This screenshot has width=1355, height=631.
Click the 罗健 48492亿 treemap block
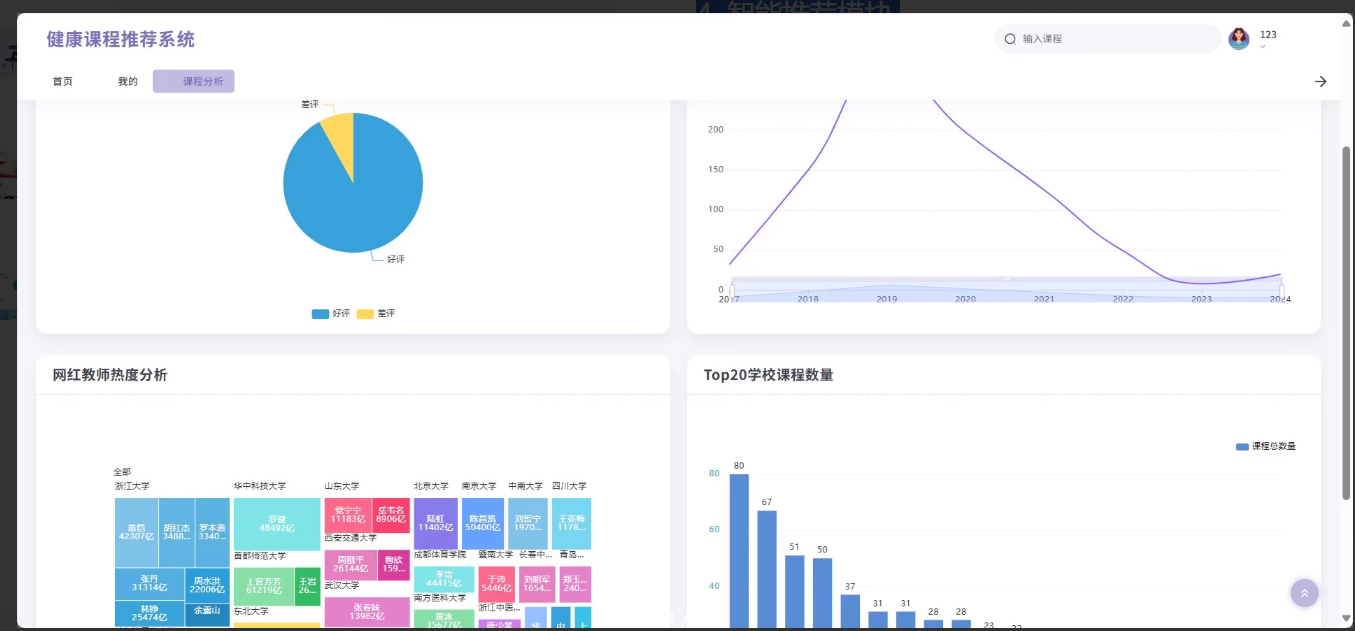(277, 523)
